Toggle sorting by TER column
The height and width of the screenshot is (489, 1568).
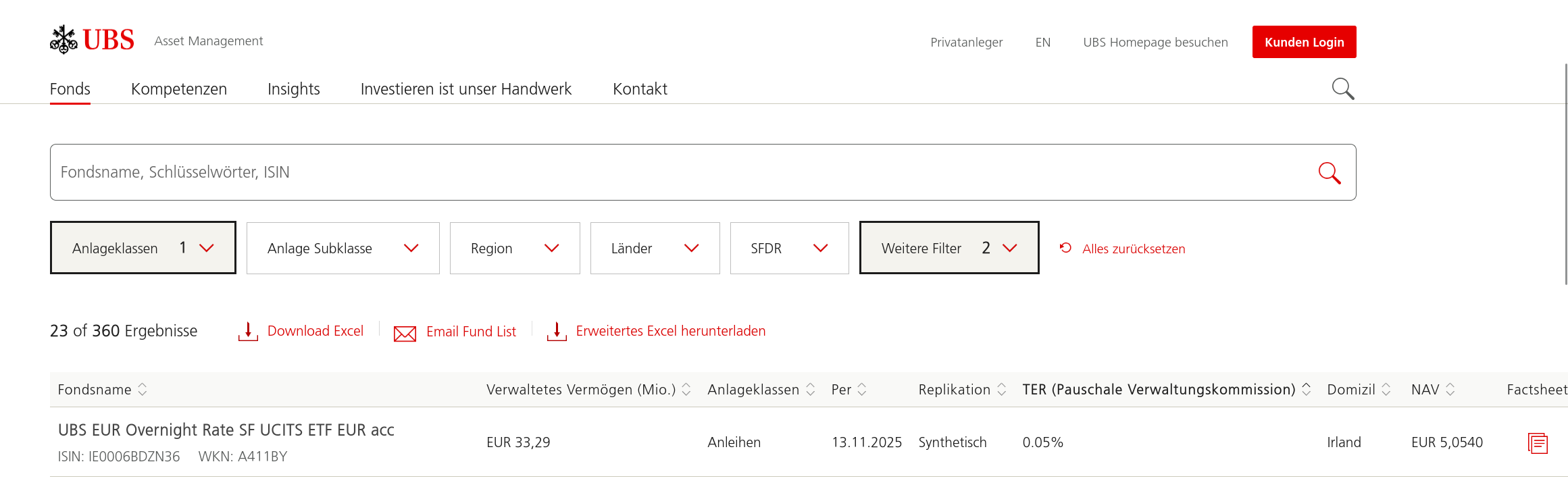1307,390
